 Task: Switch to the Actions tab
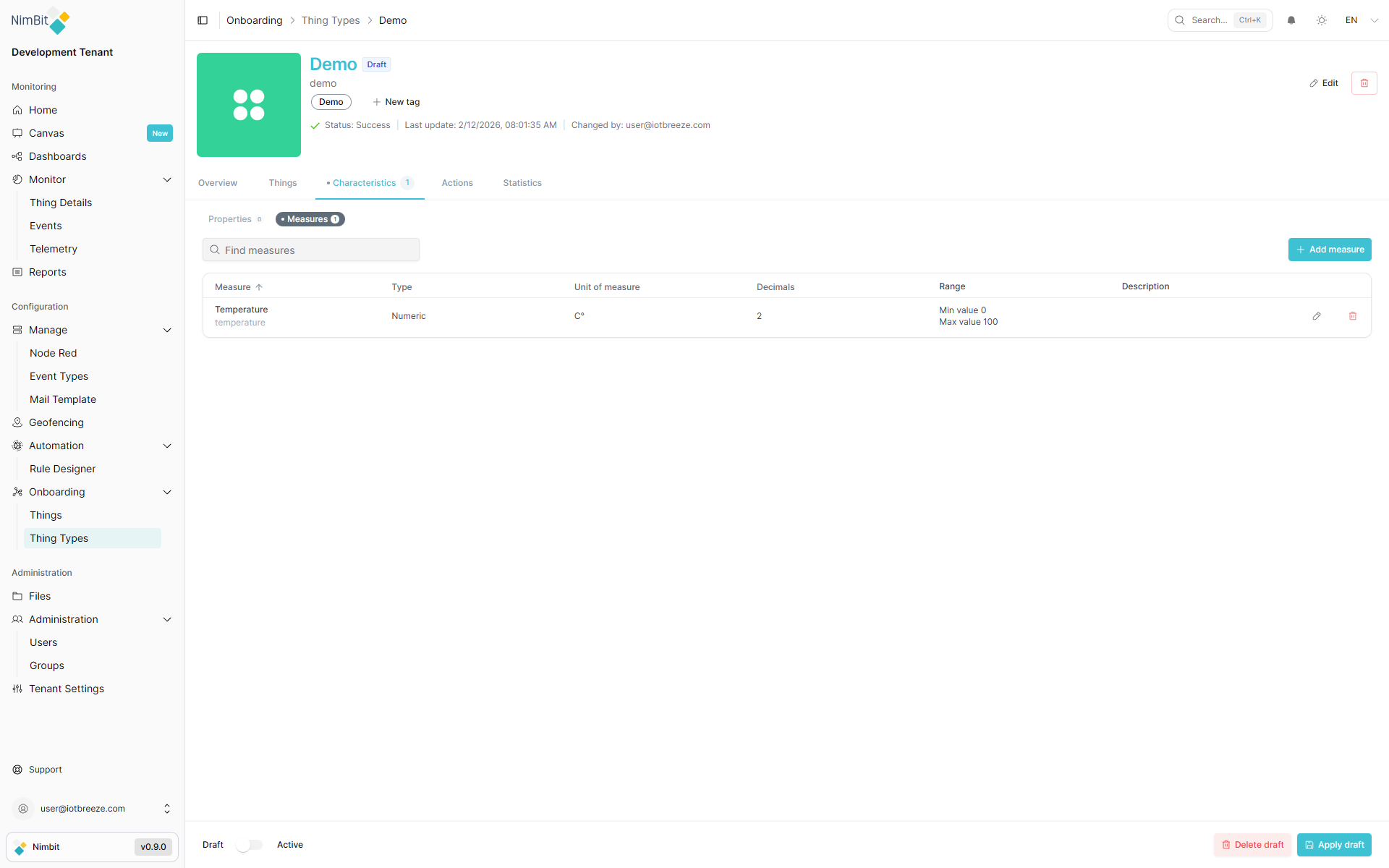(x=457, y=183)
